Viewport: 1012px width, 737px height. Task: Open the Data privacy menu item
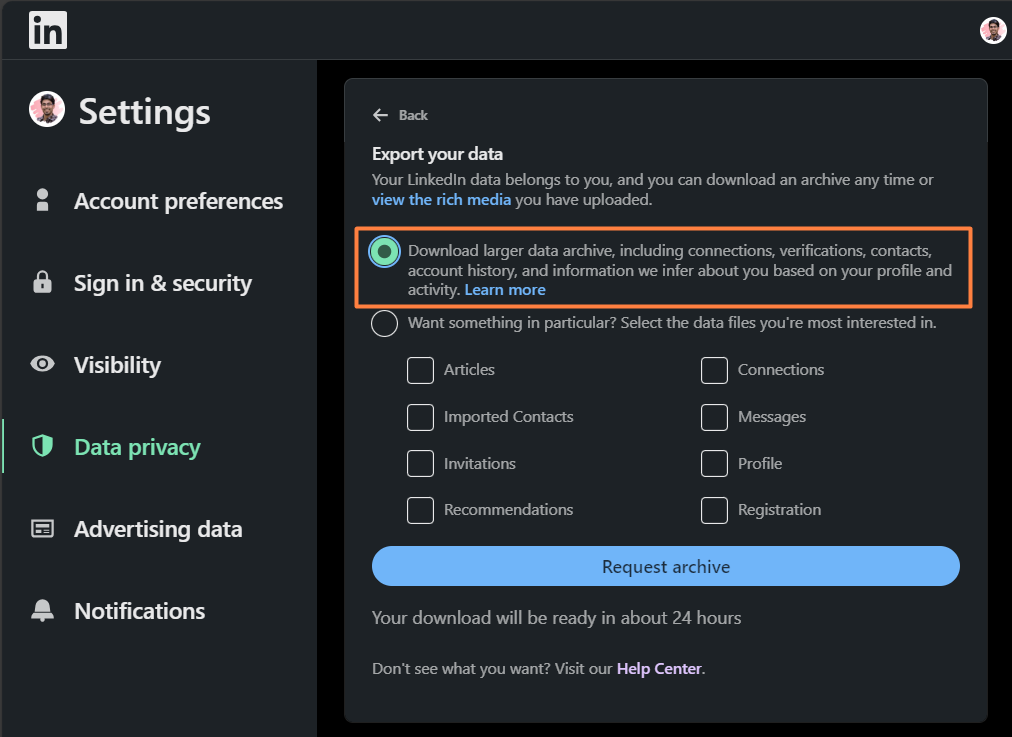point(136,447)
